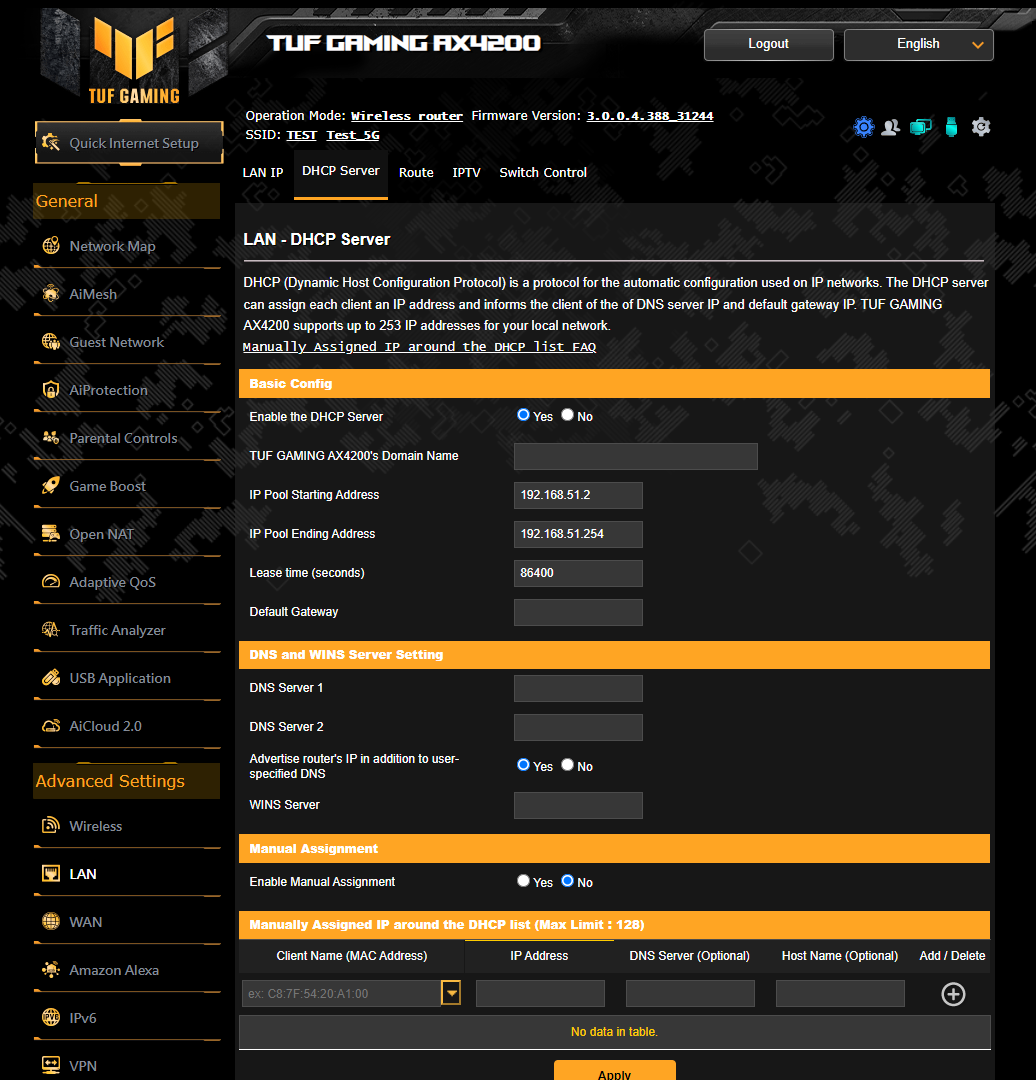Select the Adaptive QoS gauge icon
Viewport: 1036px width, 1080px height.
click(51, 582)
